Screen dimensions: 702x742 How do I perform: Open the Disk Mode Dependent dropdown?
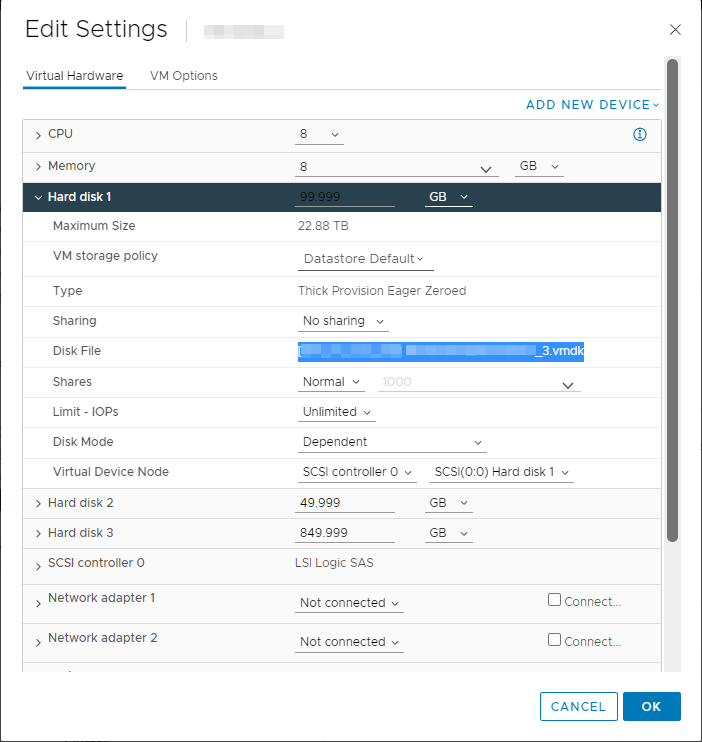tap(391, 442)
